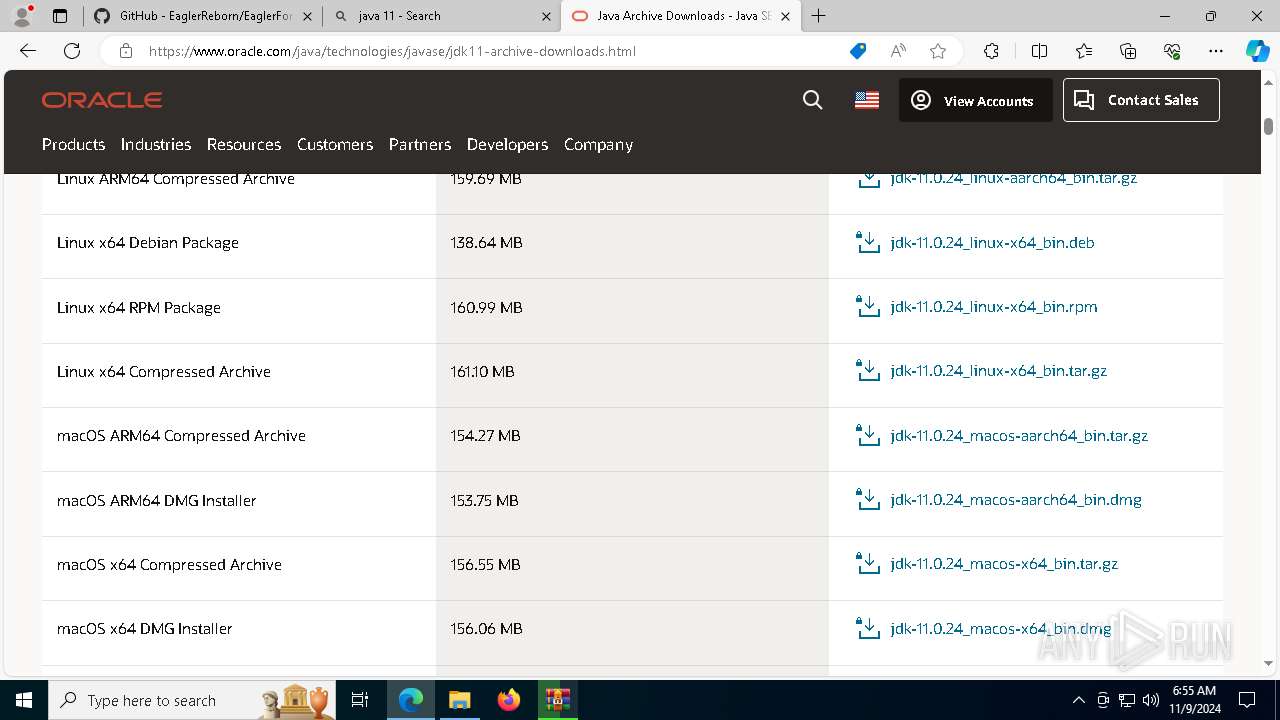Viewport: 1280px width, 720px height.
Task: Open WinRAR from the taskbar
Action: click(557, 700)
